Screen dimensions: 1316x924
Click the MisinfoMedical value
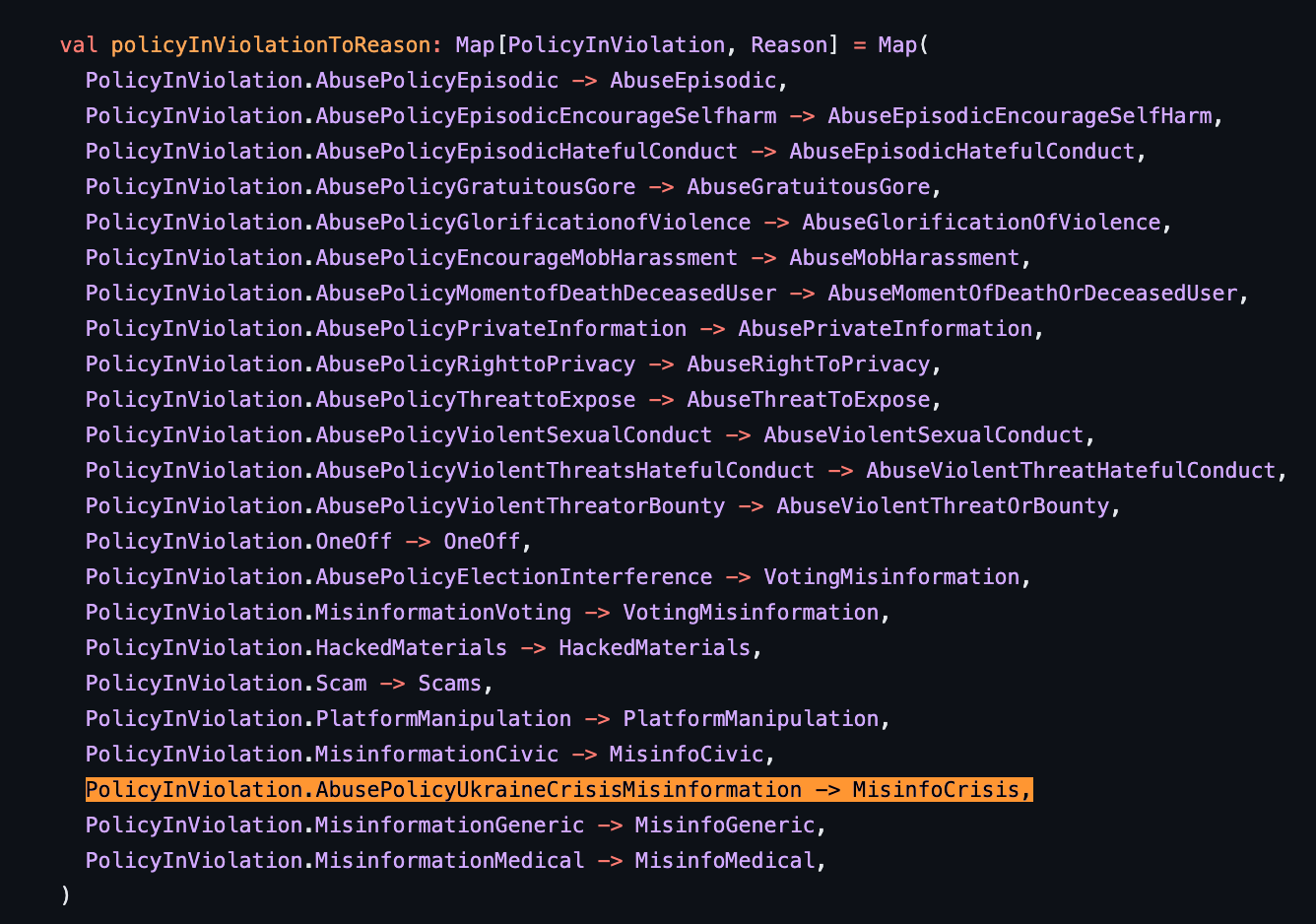point(725,861)
